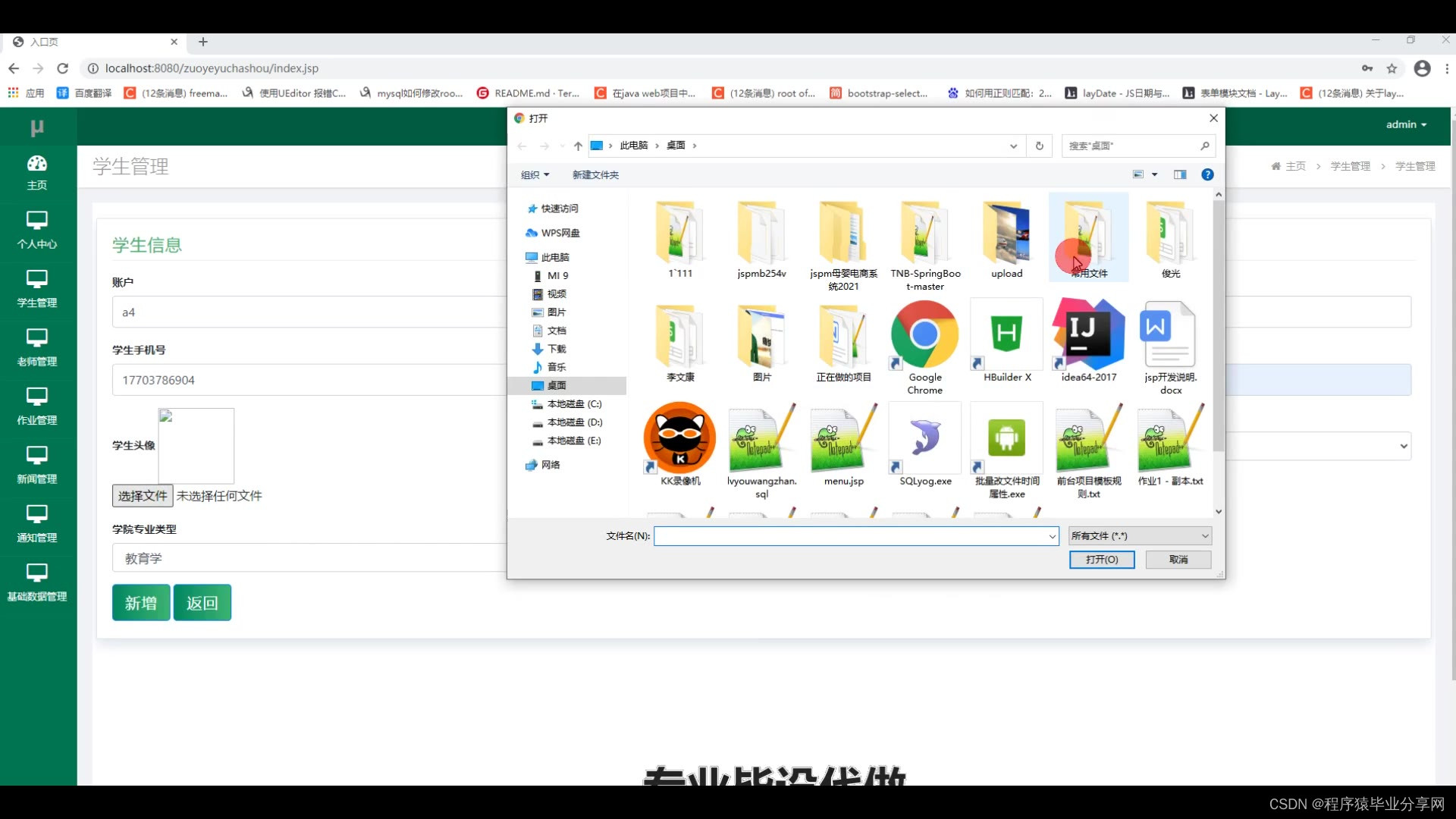Click the 新建文件夹 button
The height and width of the screenshot is (819, 1456).
[x=595, y=175]
